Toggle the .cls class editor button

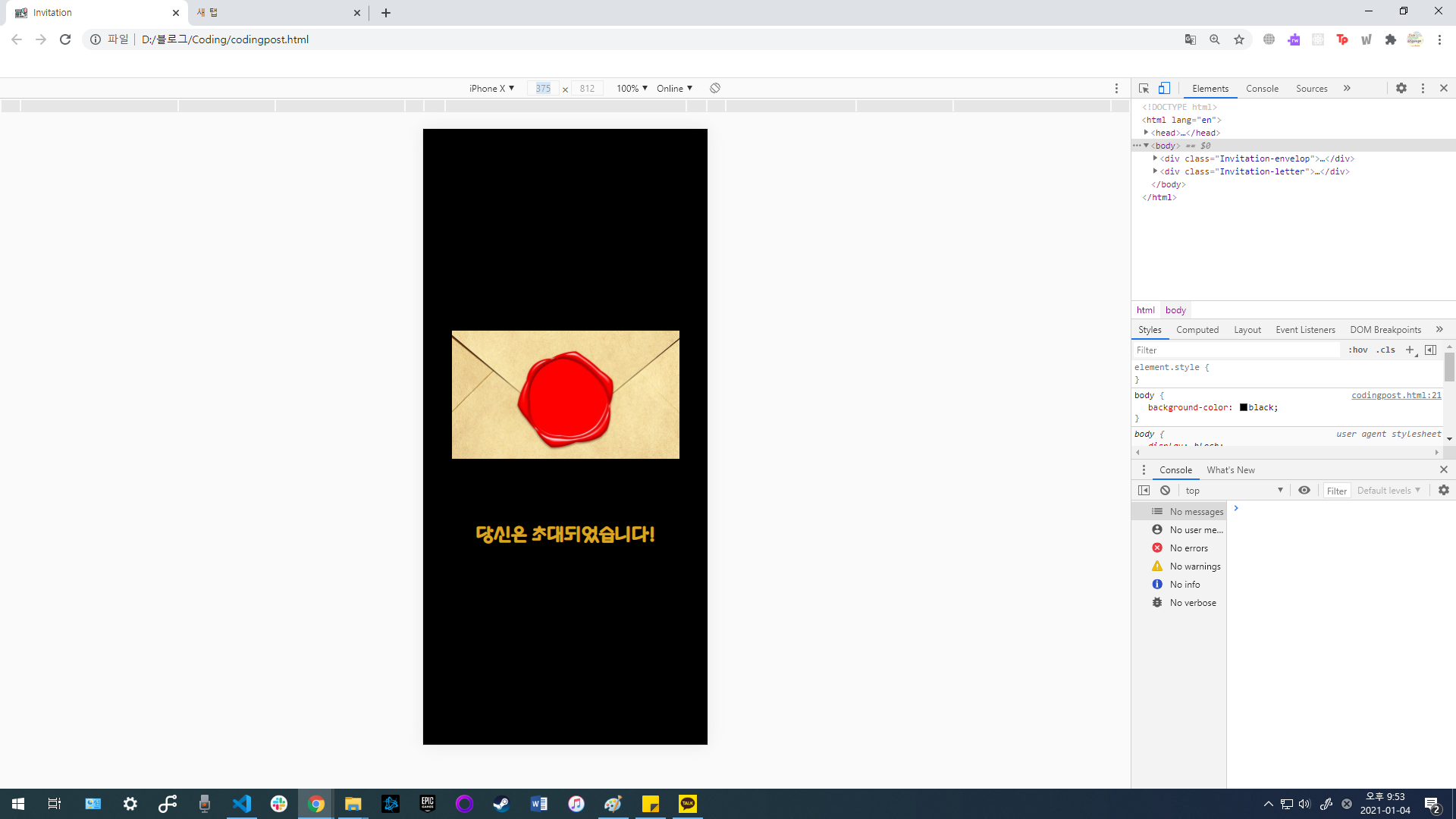(x=1386, y=350)
